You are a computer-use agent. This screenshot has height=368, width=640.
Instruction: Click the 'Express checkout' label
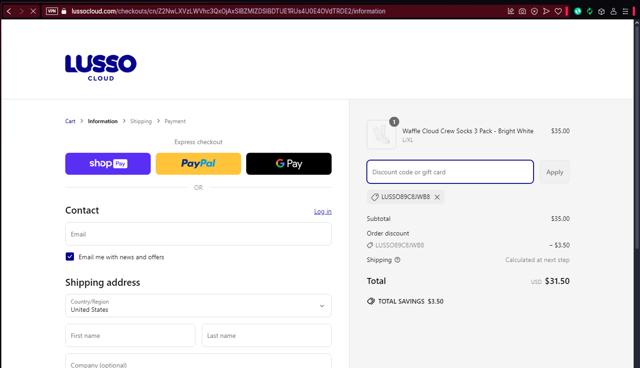pyautogui.click(x=198, y=142)
